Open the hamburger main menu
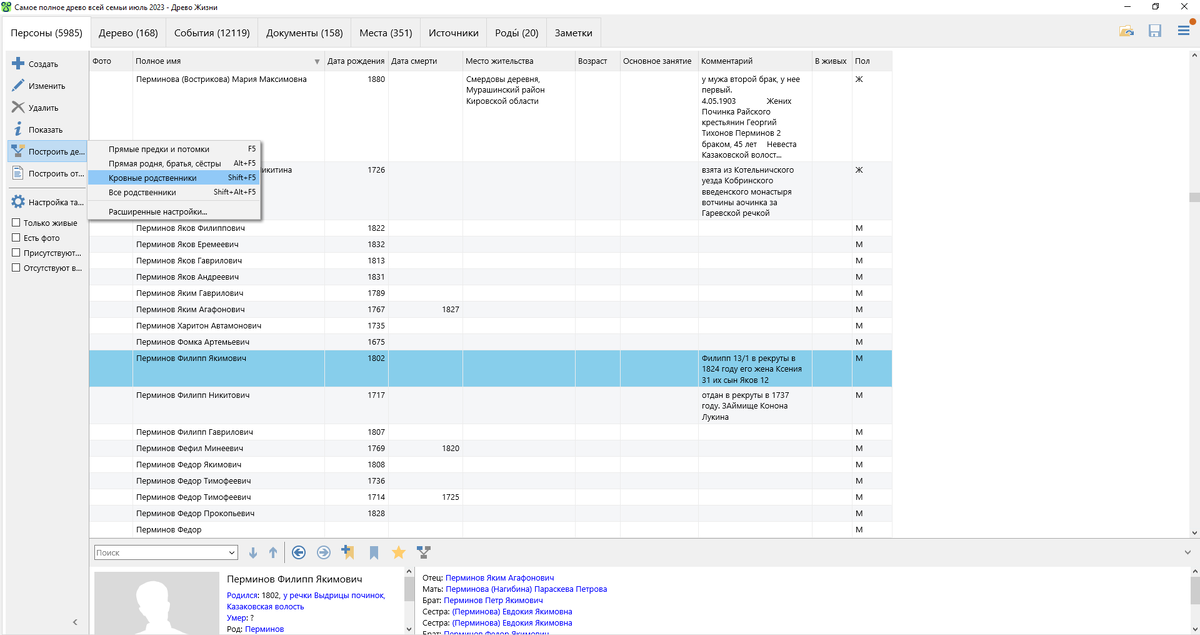The width and height of the screenshot is (1200, 635). 1183,32
